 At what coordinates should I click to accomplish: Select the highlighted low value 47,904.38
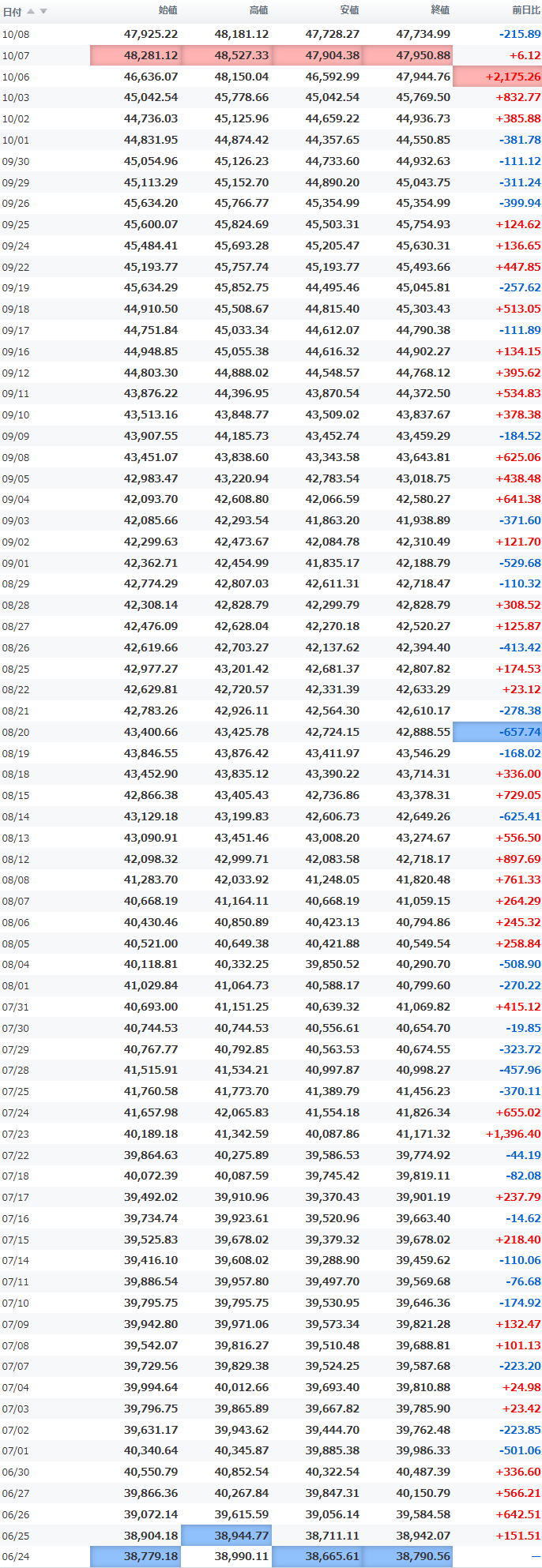(x=317, y=55)
